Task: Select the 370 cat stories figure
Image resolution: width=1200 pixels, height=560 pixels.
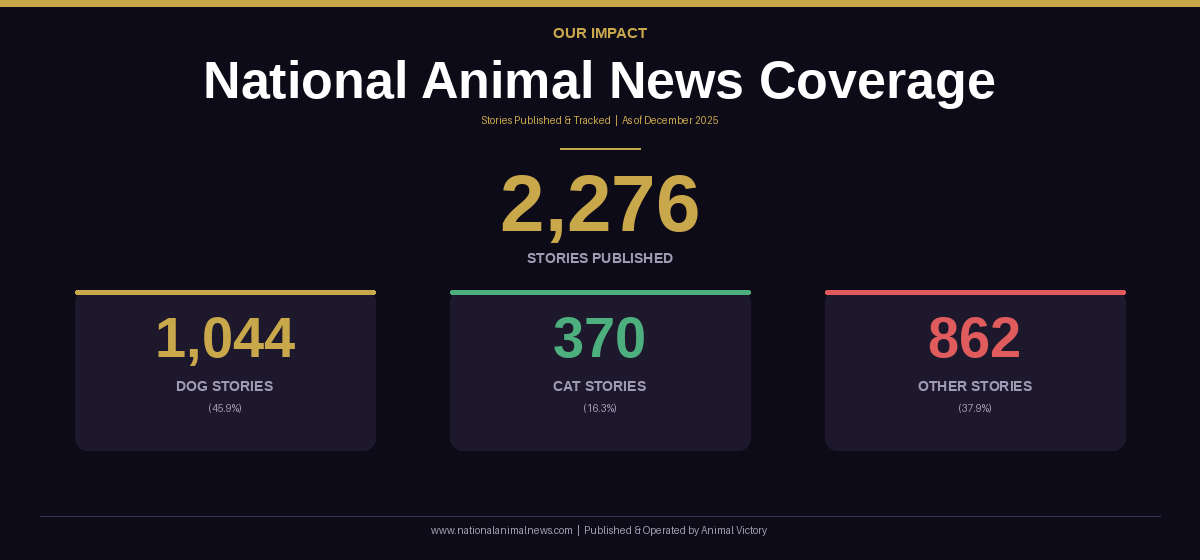Action: pyautogui.click(x=600, y=338)
